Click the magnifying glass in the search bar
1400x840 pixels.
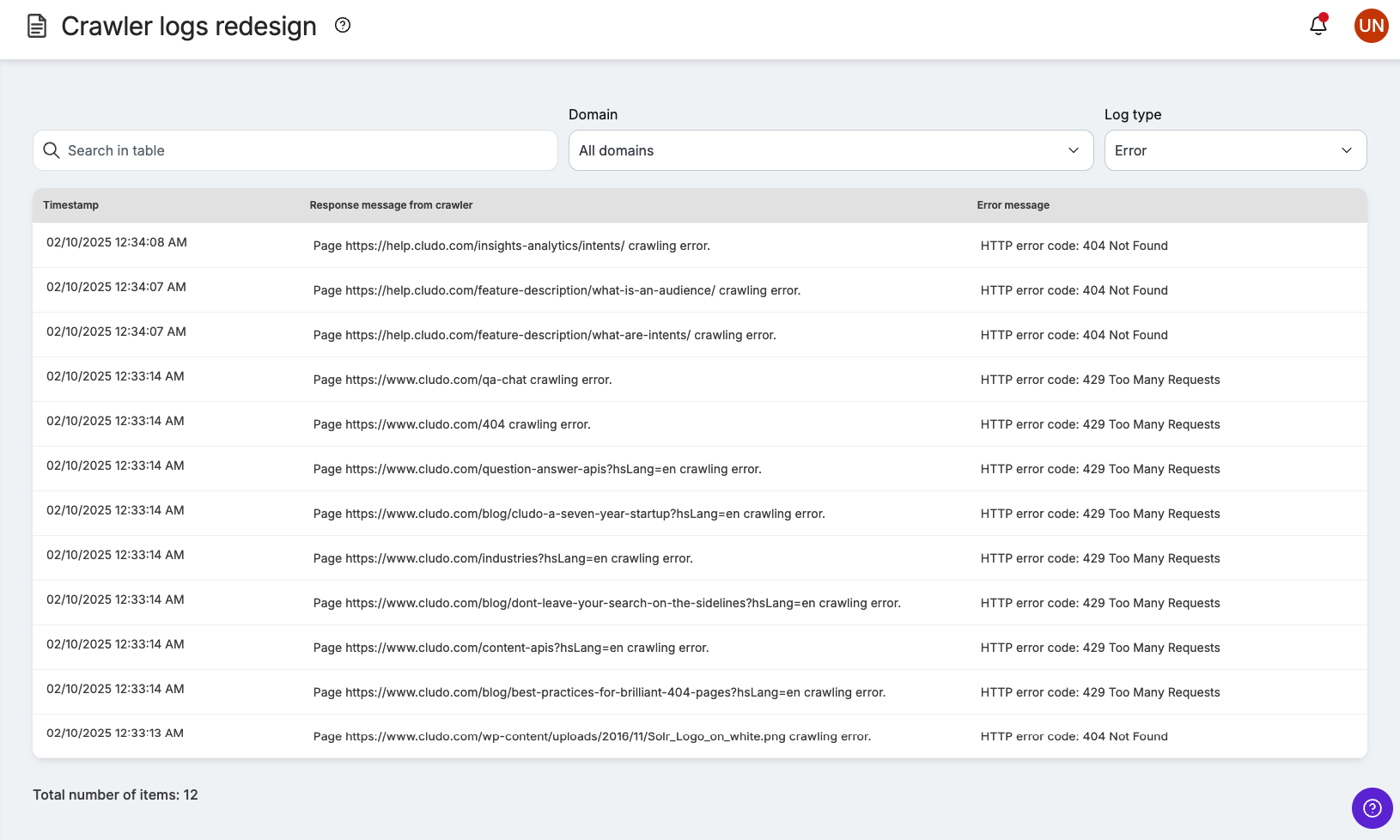(x=52, y=150)
